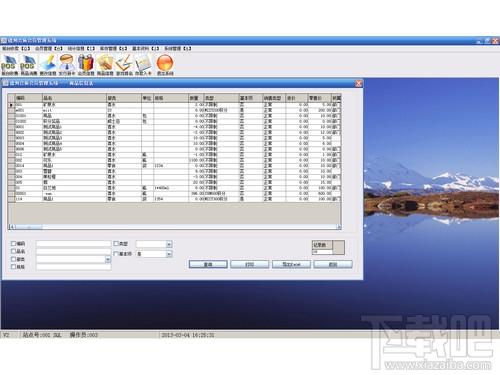Click the orange ball exit system icon
The image size is (500, 375).
pyautogui.click(x=165, y=65)
